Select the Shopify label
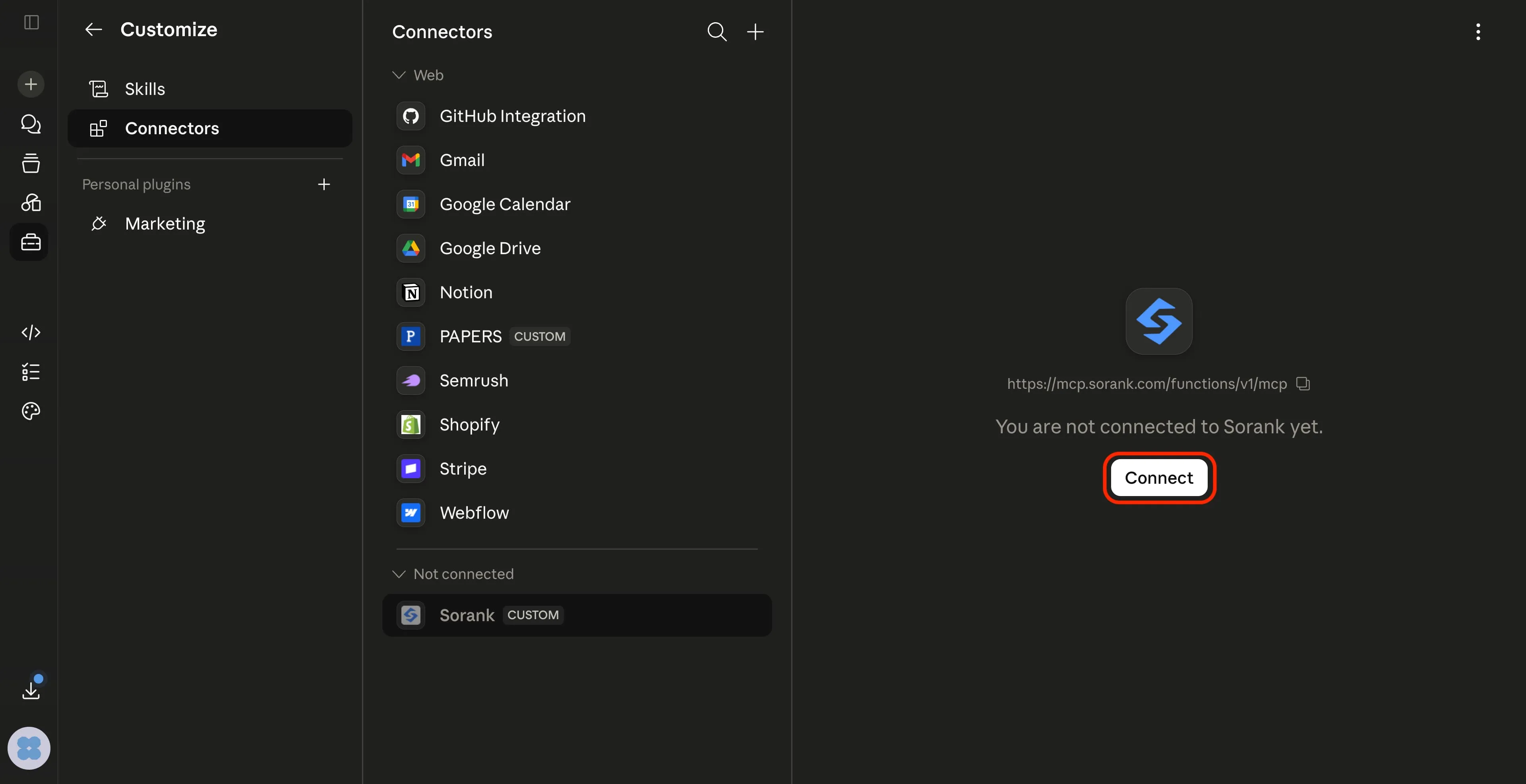Image resolution: width=1526 pixels, height=784 pixels. coord(470,425)
